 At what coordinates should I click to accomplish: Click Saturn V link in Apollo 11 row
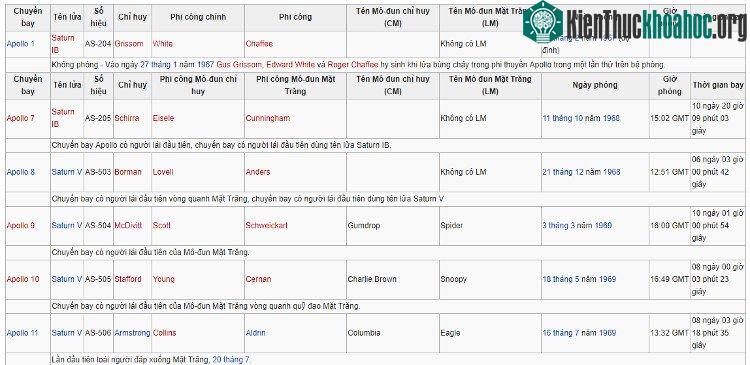pyautogui.click(x=67, y=333)
